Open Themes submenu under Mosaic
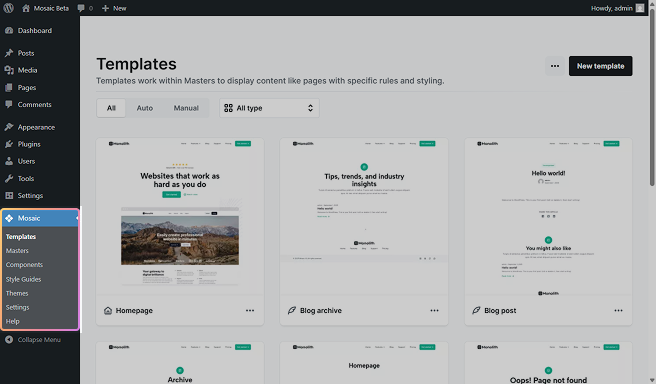Image resolution: width=656 pixels, height=384 pixels. [x=17, y=294]
